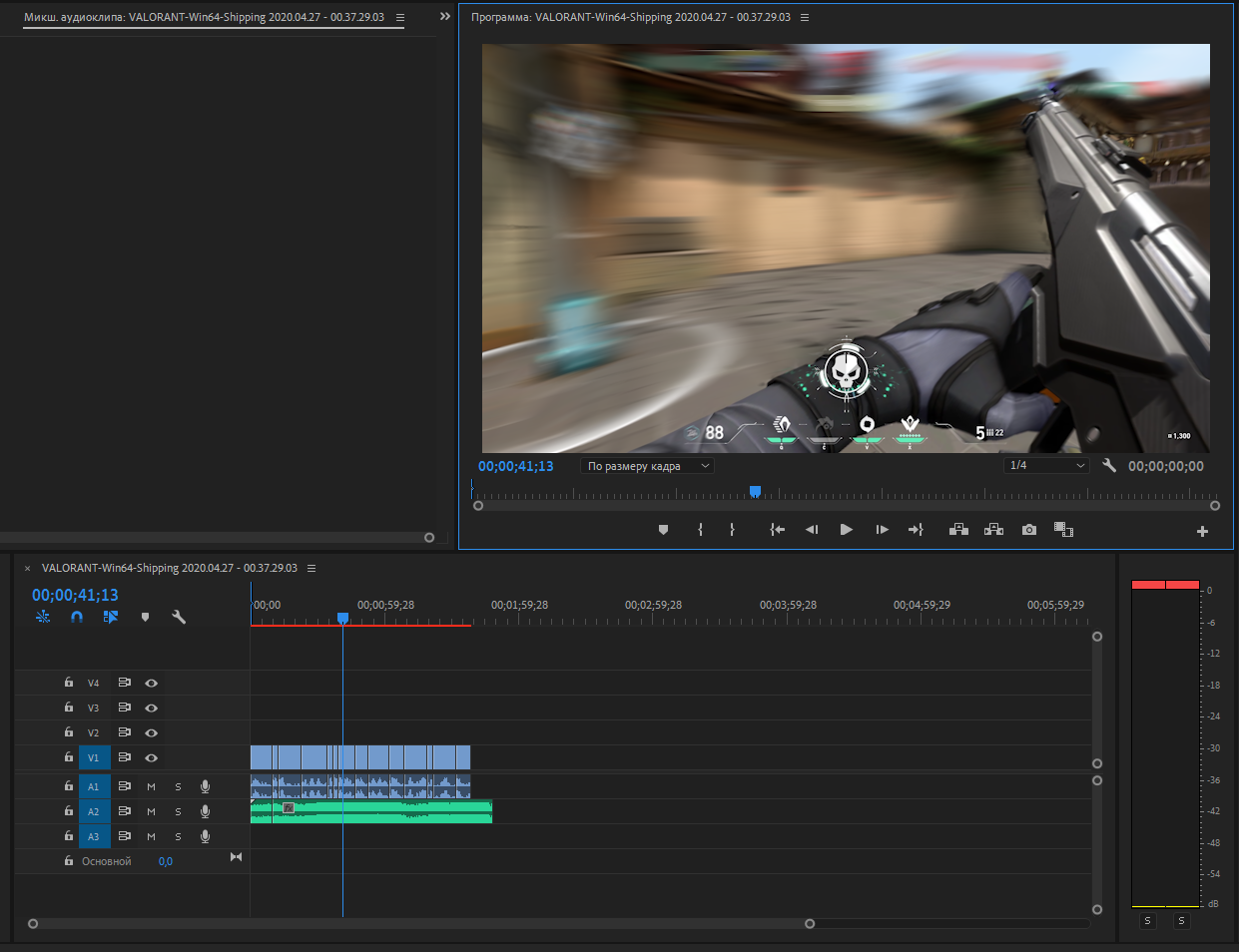Open the timeline panel menu
Screen dimensions: 1239x952
tap(311, 568)
